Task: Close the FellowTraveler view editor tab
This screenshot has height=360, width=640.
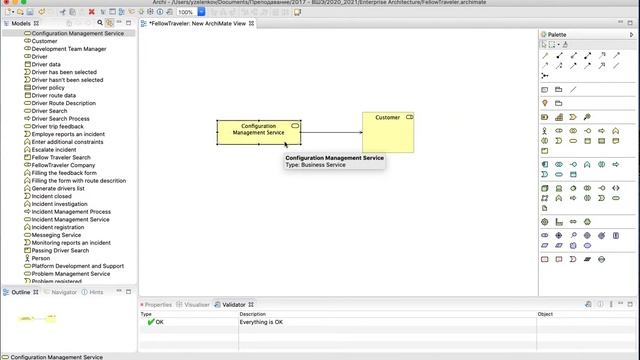Action: click(x=251, y=23)
